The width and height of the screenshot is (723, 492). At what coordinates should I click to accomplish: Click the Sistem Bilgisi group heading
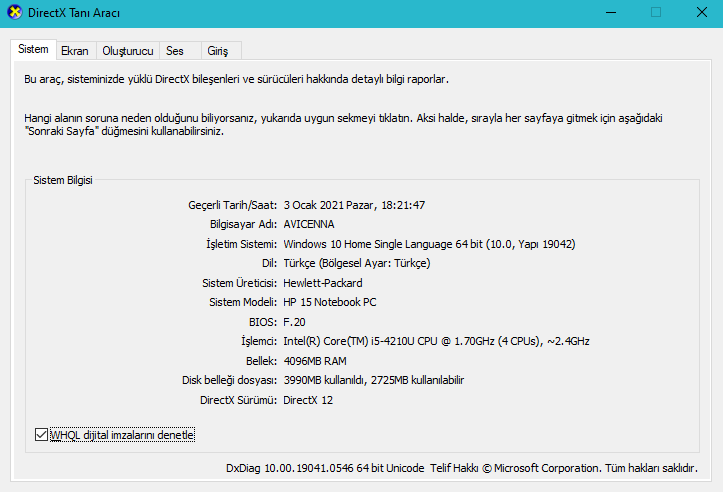[x=63, y=180]
